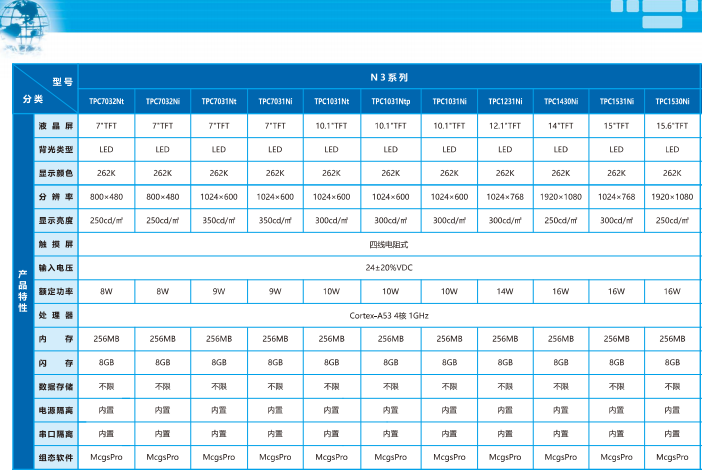Click the 产品特性 vertical category label
The image size is (702, 470).
tap(22, 291)
